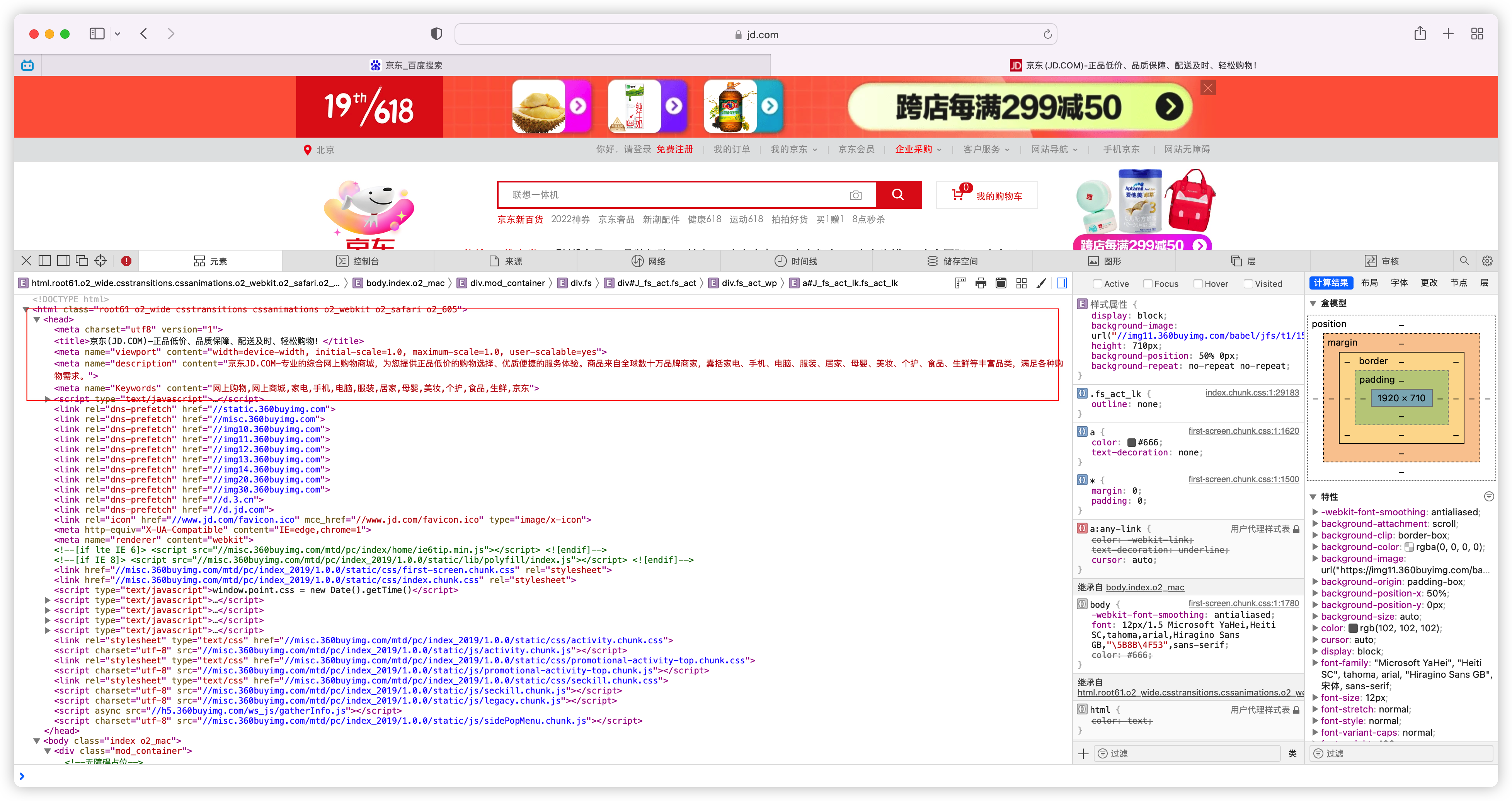Switch to the 储存空间 storage tab

pos(952,261)
